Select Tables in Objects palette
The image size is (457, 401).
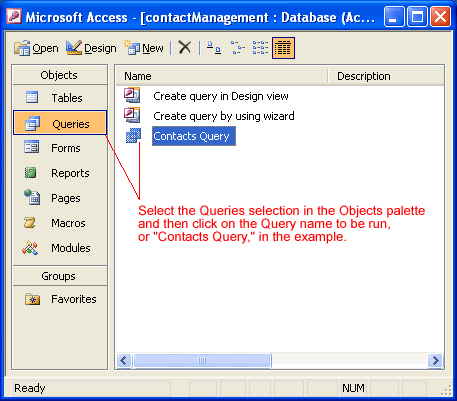pos(60,98)
